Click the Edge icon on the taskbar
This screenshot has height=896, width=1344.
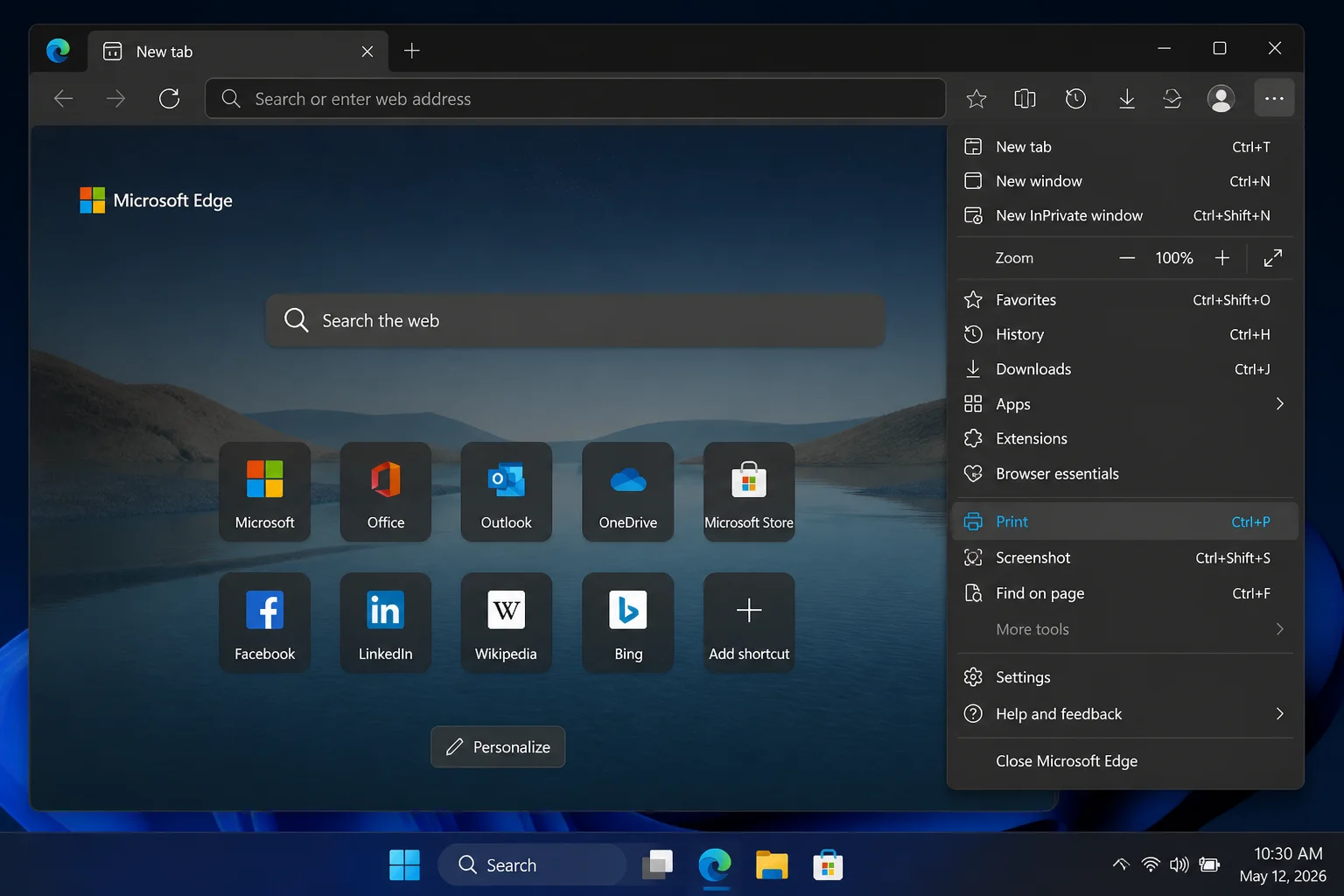pyautogui.click(x=715, y=865)
